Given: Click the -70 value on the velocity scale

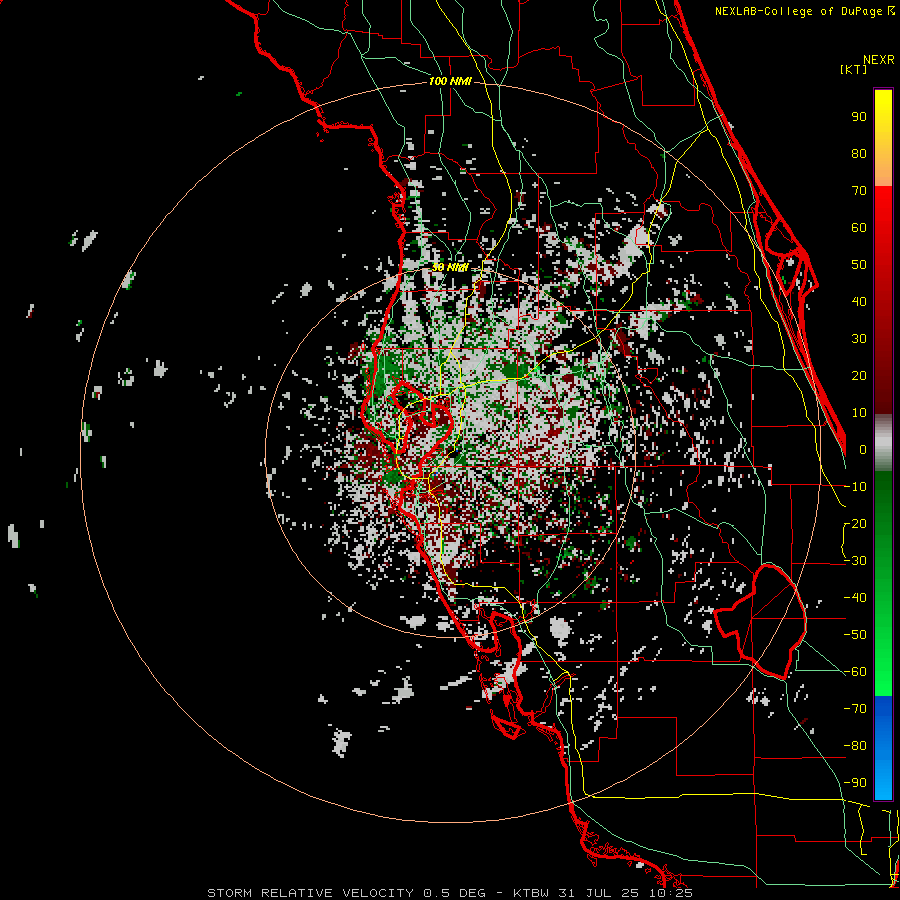Looking at the screenshot, I should [x=855, y=708].
